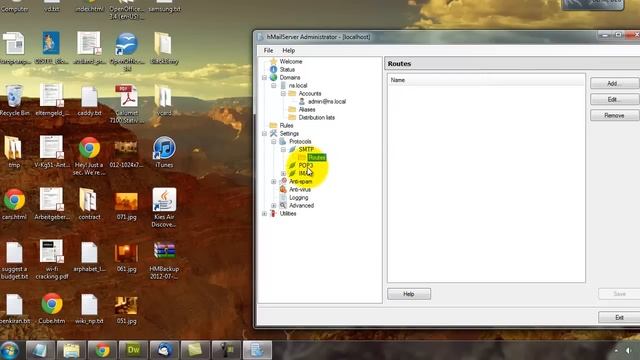This screenshot has height=360, width=640.
Task: Click the Exit button
Action: point(619,317)
